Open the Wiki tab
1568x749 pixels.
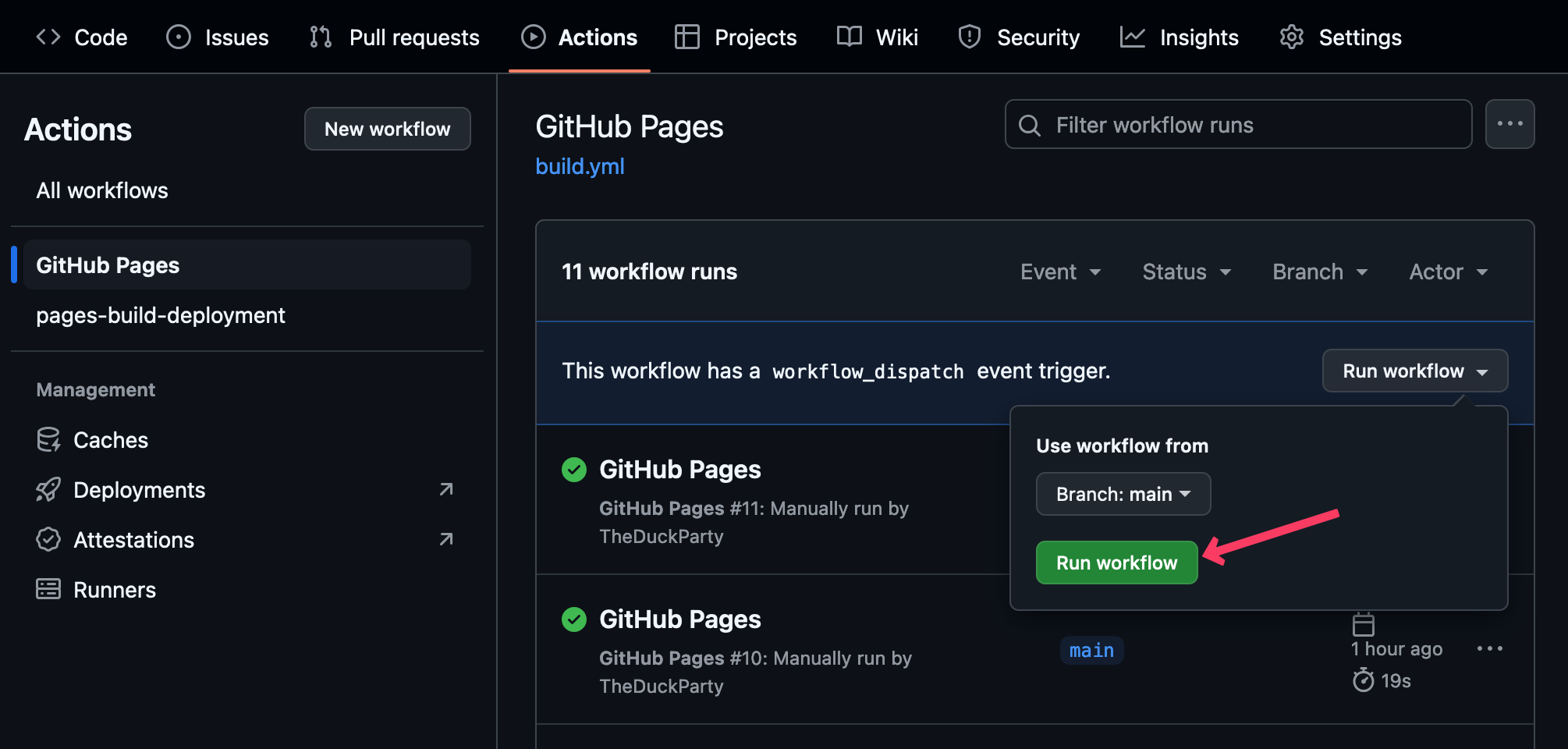pyautogui.click(x=878, y=37)
